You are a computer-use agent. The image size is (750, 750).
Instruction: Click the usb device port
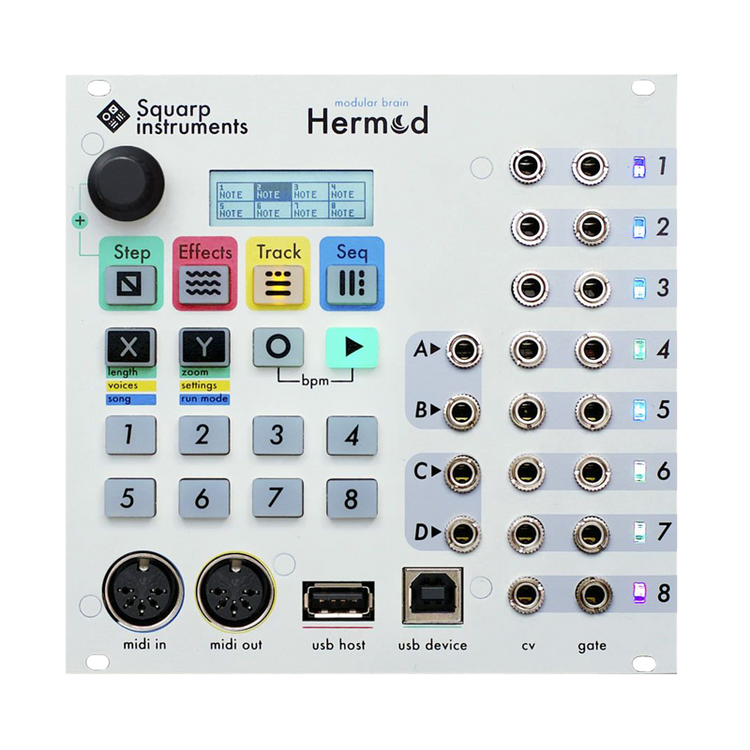pyautogui.click(x=433, y=595)
